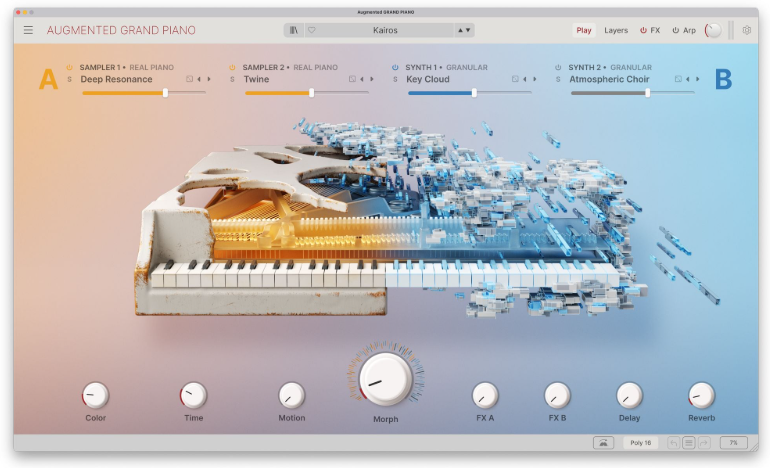Toggle the FX power switch
Screen dimensions: 770x468
pos(643,30)
